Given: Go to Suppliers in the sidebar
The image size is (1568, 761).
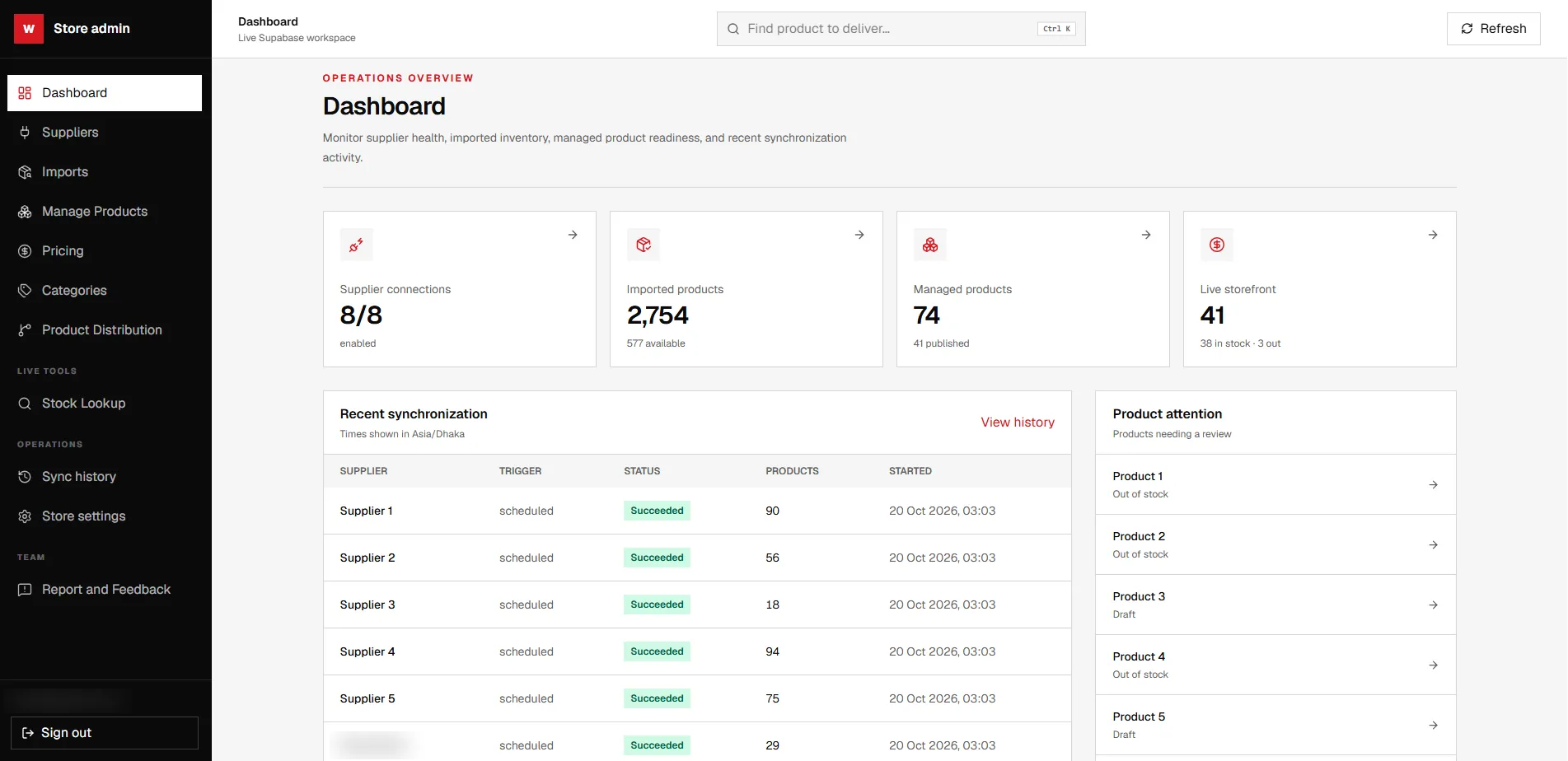Looking at the screenshot, I should 105,133.
